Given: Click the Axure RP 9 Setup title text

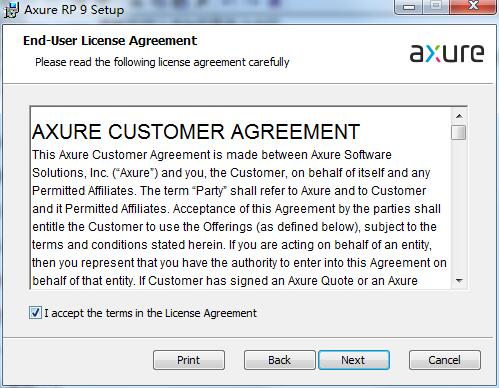Looking at the screenshot, I should [x=74, y=10].
